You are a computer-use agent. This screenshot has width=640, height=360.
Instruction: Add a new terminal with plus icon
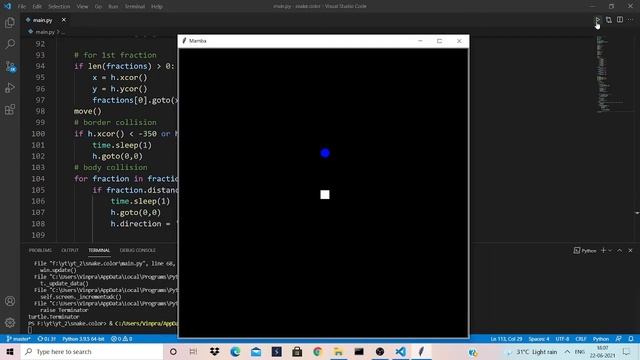[603, 250]
